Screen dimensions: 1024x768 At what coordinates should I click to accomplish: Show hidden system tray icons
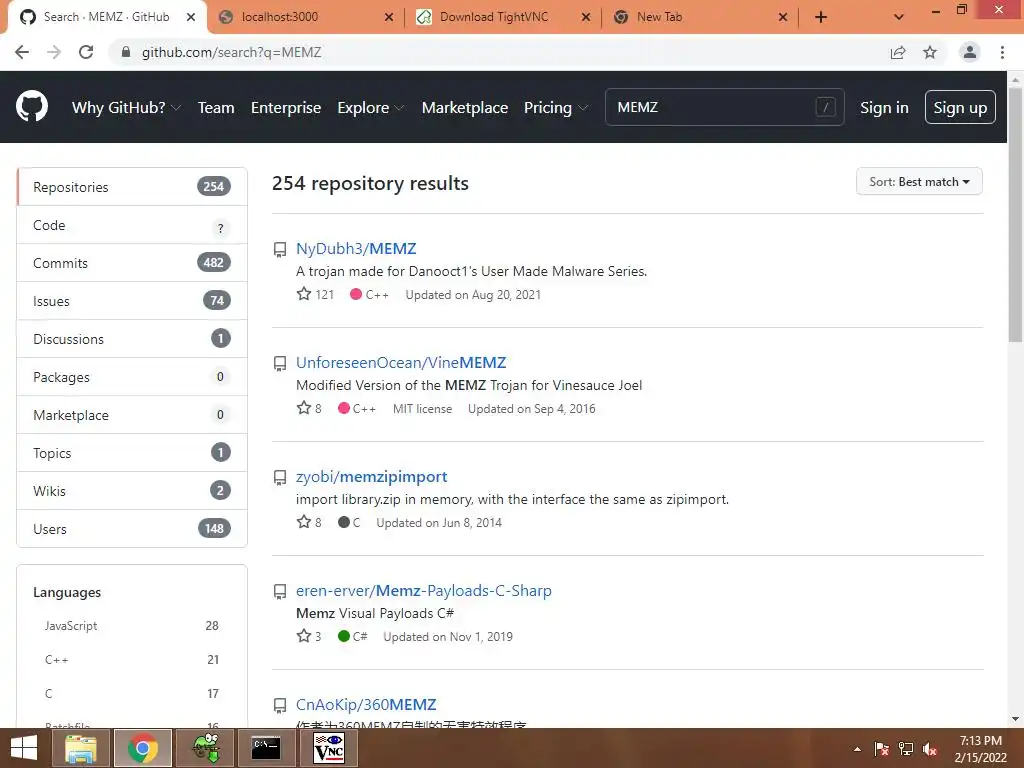pos(857,749)
